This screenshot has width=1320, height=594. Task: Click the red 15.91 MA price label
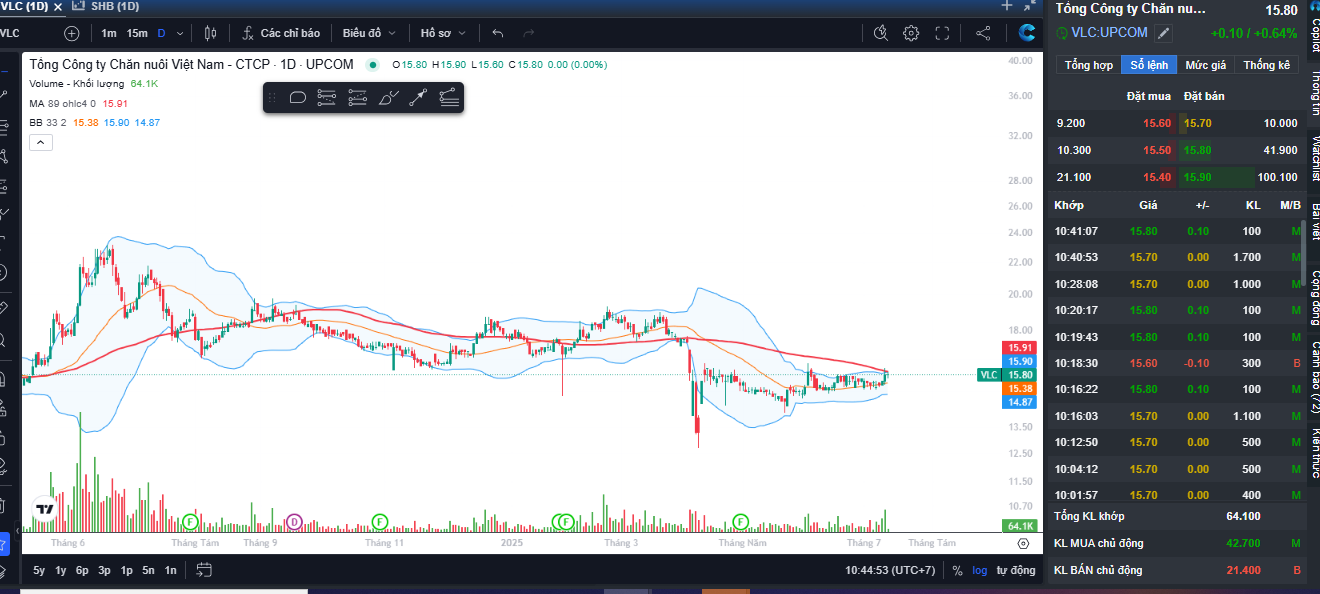coord(1019,347)
